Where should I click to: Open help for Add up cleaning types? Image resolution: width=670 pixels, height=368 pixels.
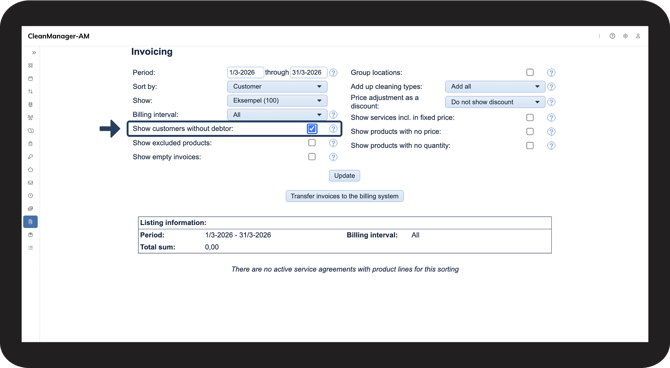click(551, 87)
